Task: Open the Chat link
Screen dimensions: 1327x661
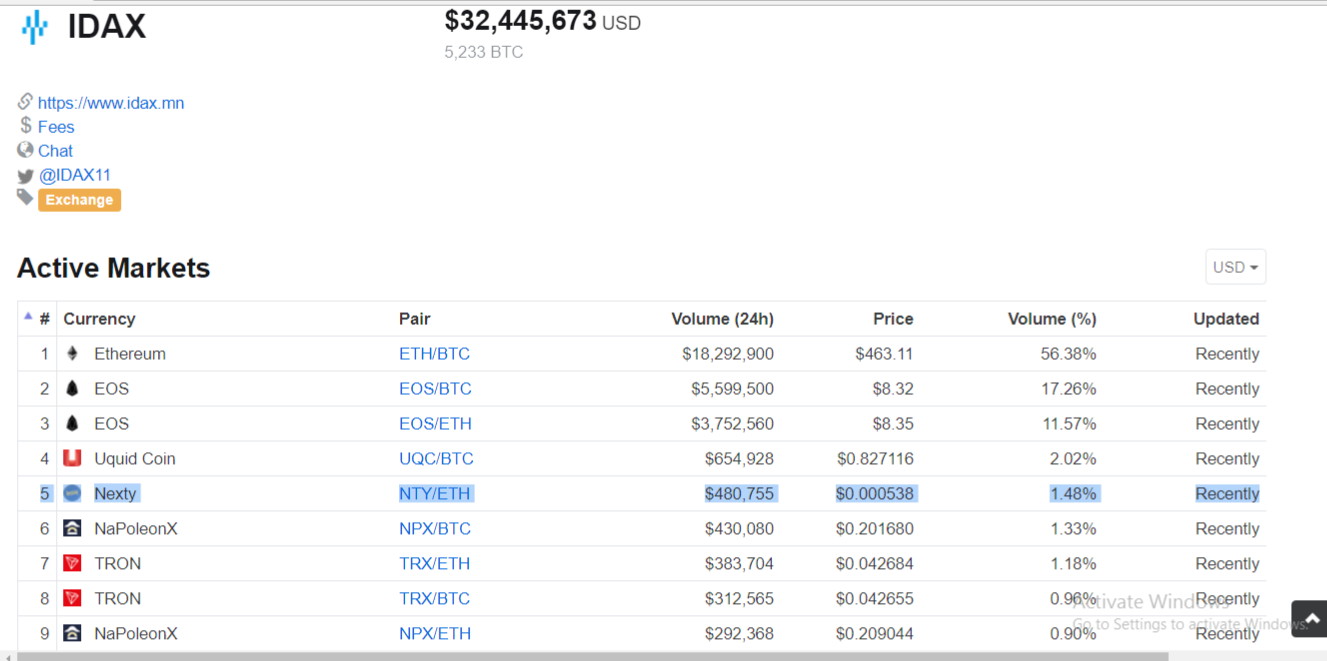Action: (x=55, y=151)
